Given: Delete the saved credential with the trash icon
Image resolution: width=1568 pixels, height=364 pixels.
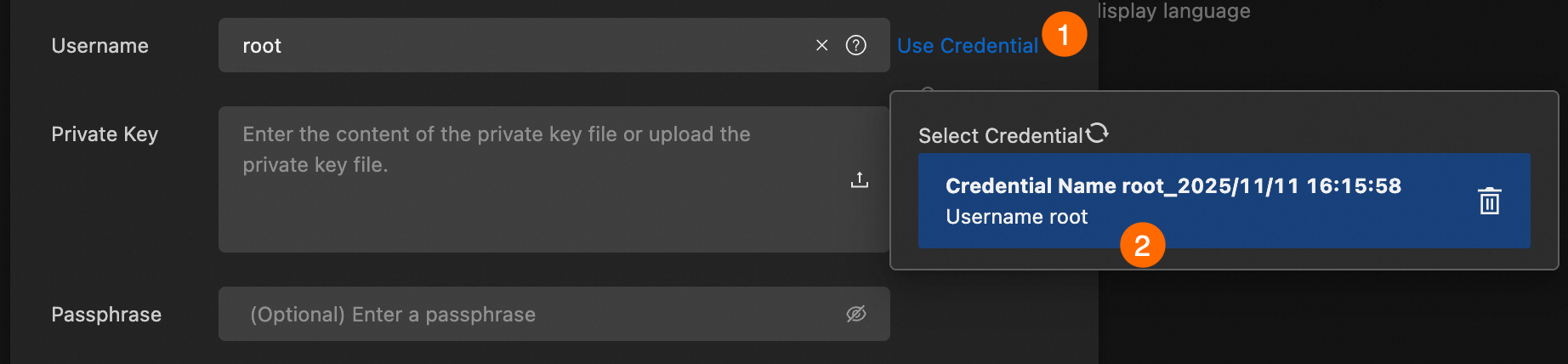Looking at the screenshot, I should 1489,201.
